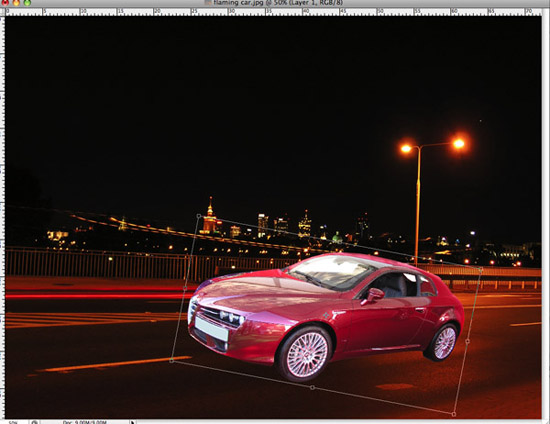Click the document proxy icon in title bar
Viewport: 550px width, 424px height.
(208, 2)
